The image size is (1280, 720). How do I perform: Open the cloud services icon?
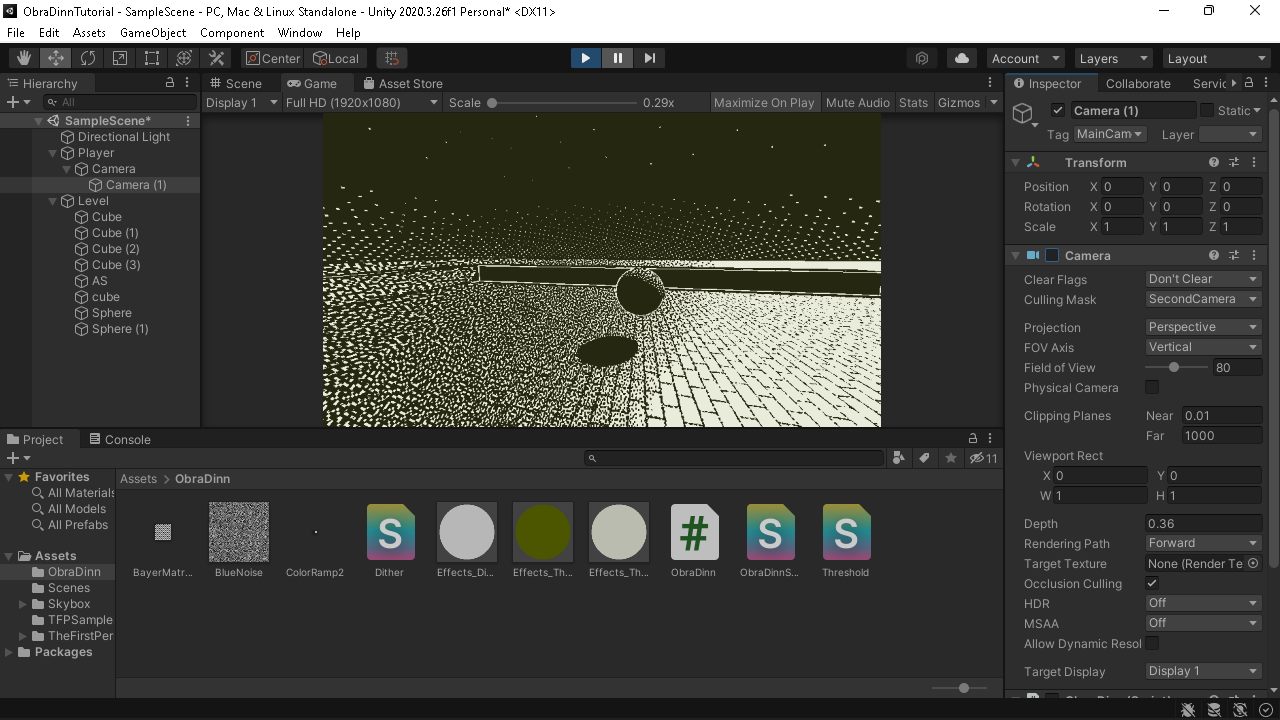962,58
